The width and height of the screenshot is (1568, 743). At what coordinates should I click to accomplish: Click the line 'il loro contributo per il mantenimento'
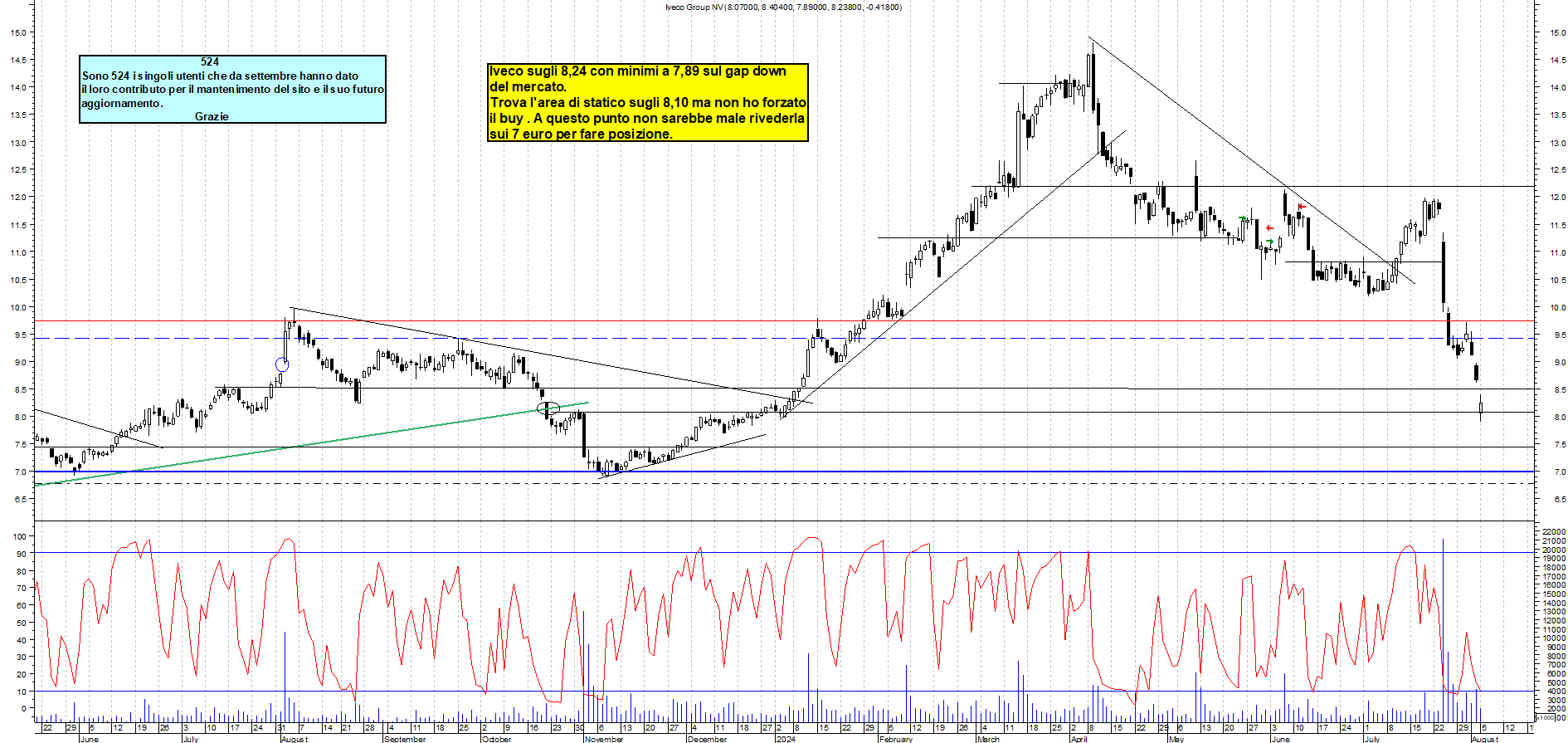click(x=233, y=89)
